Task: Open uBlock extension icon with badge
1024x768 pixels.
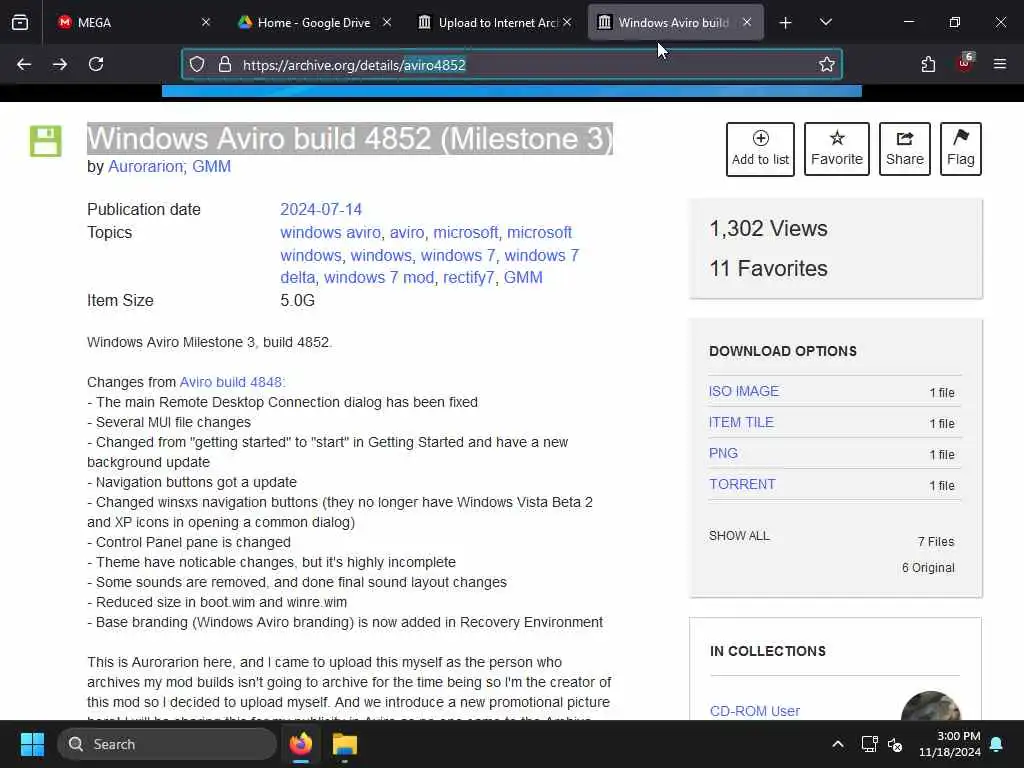Action: (x=965, y=63)
